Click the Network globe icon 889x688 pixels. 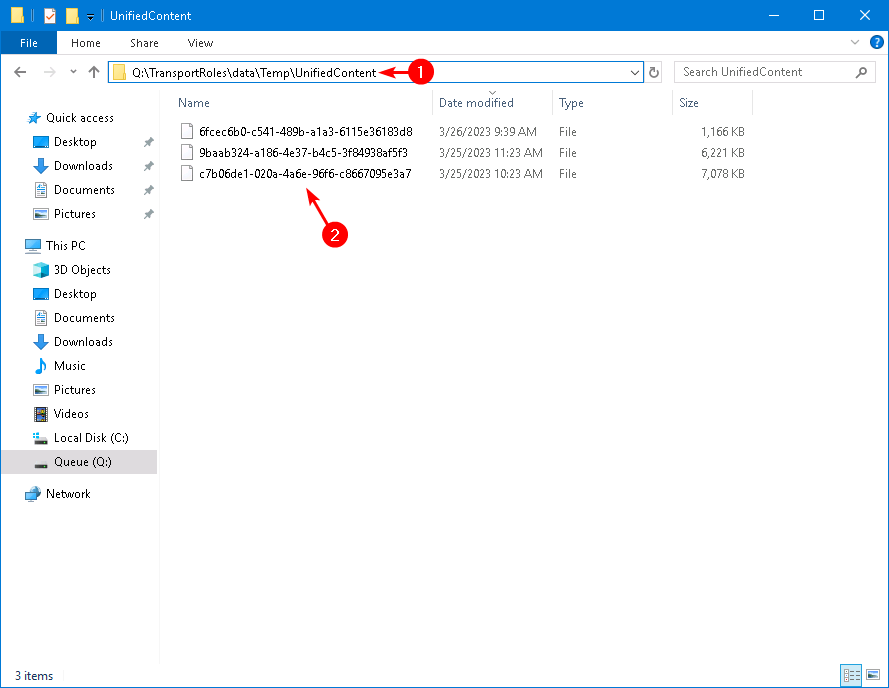[33, 493]
